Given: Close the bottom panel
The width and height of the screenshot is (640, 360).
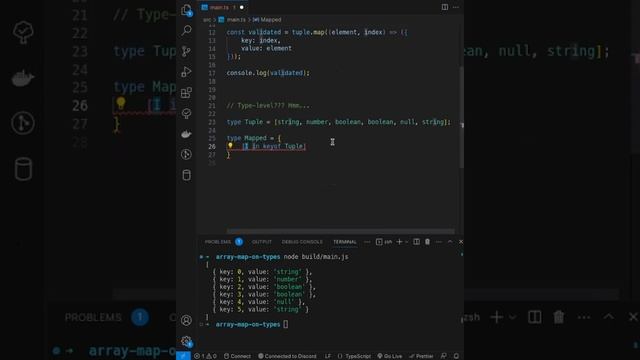Looking at the screenshot, I should [x=461, y=242].
